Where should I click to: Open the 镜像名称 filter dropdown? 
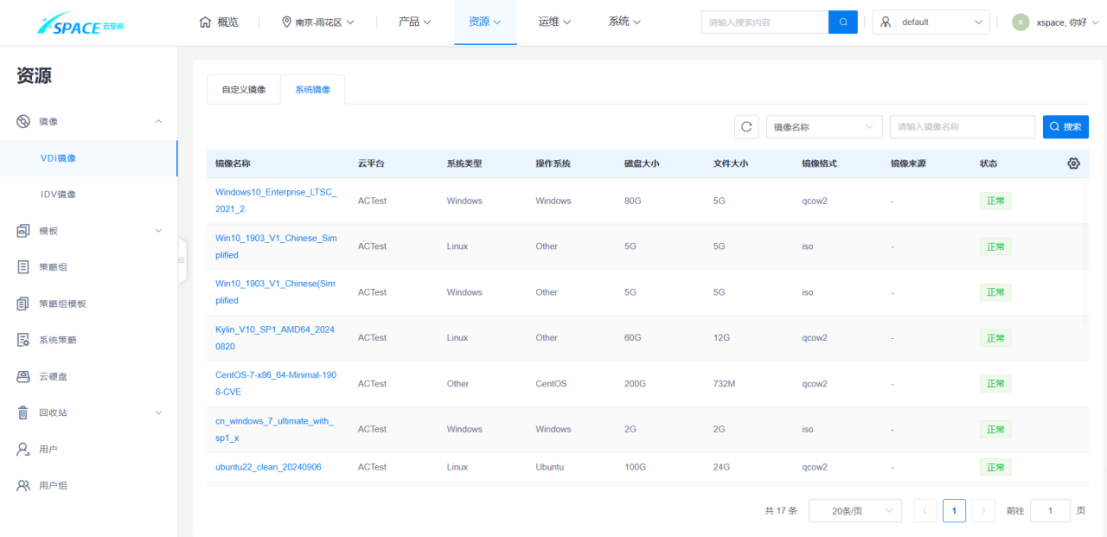pyautogui.click(x=824, y=127)
